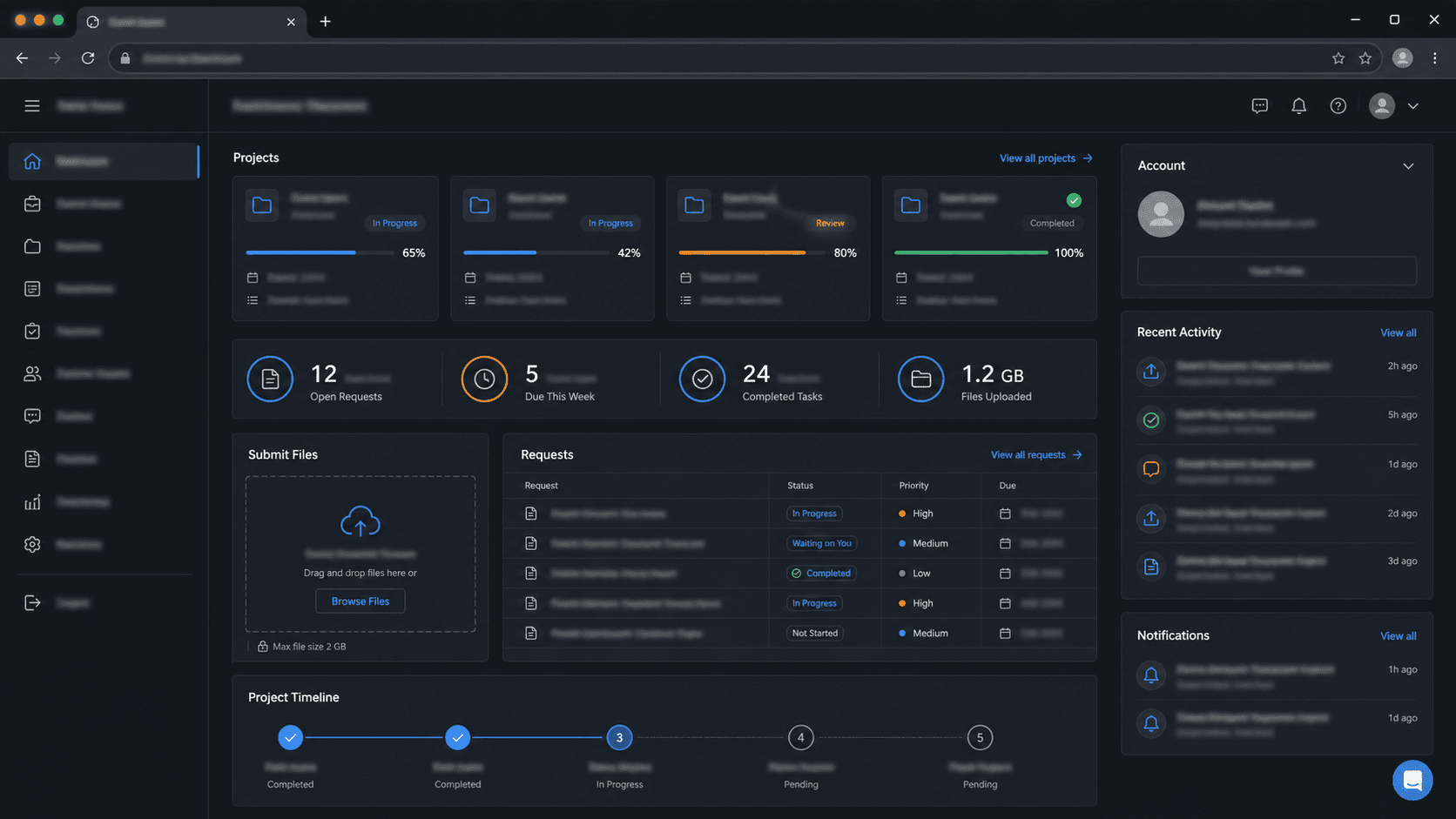This screenshot has height=819, width=1456.
Task: Open the briefcase sidebar icon
Action: click(32, 204)
